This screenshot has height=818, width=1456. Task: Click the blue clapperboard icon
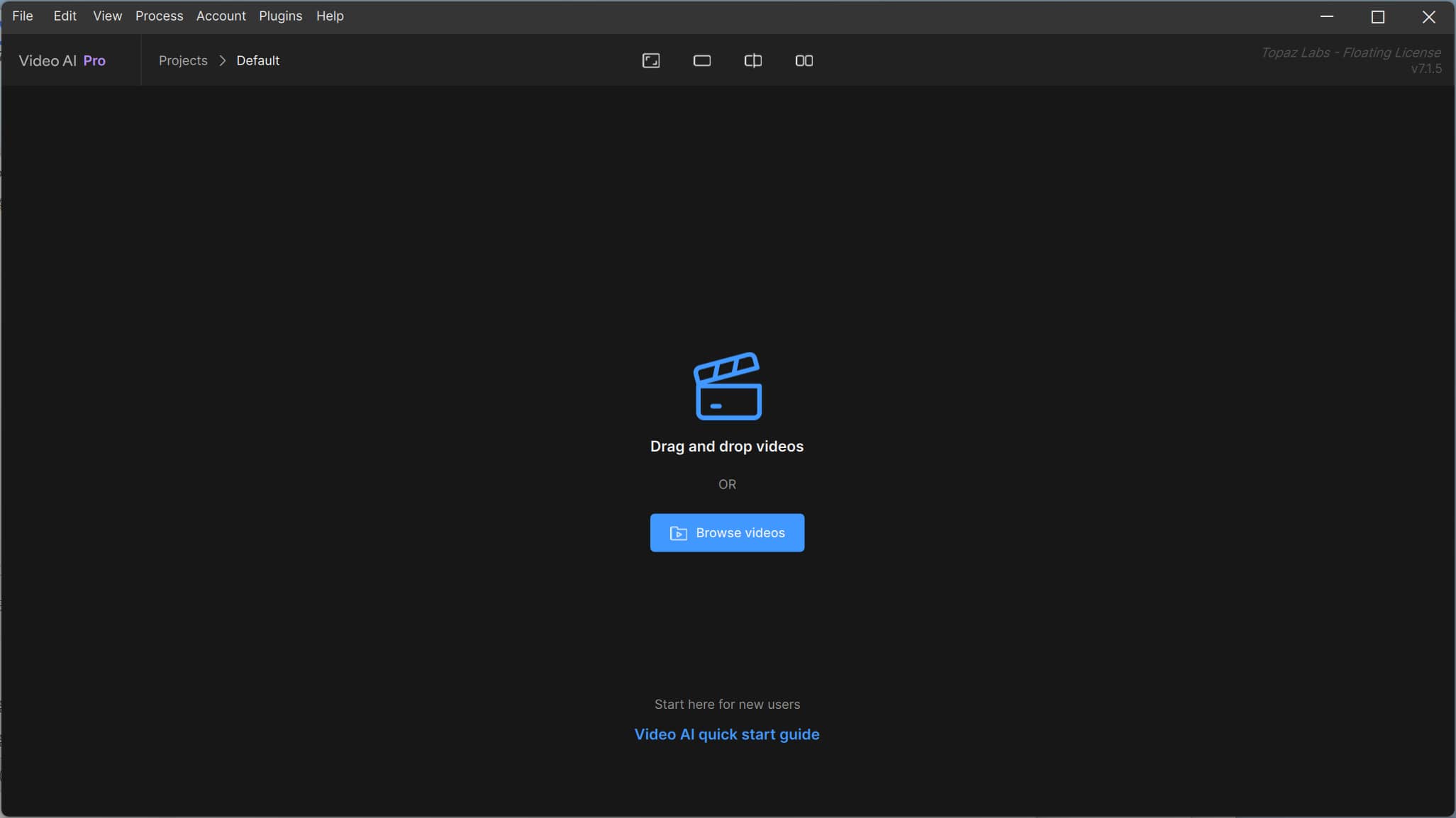727,386
